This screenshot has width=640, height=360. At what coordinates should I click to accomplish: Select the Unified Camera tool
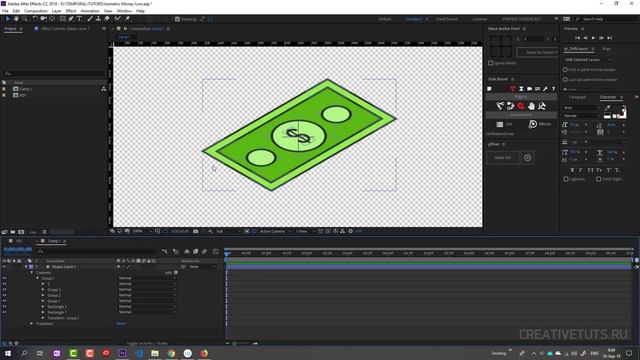click(x=44, y=19)
